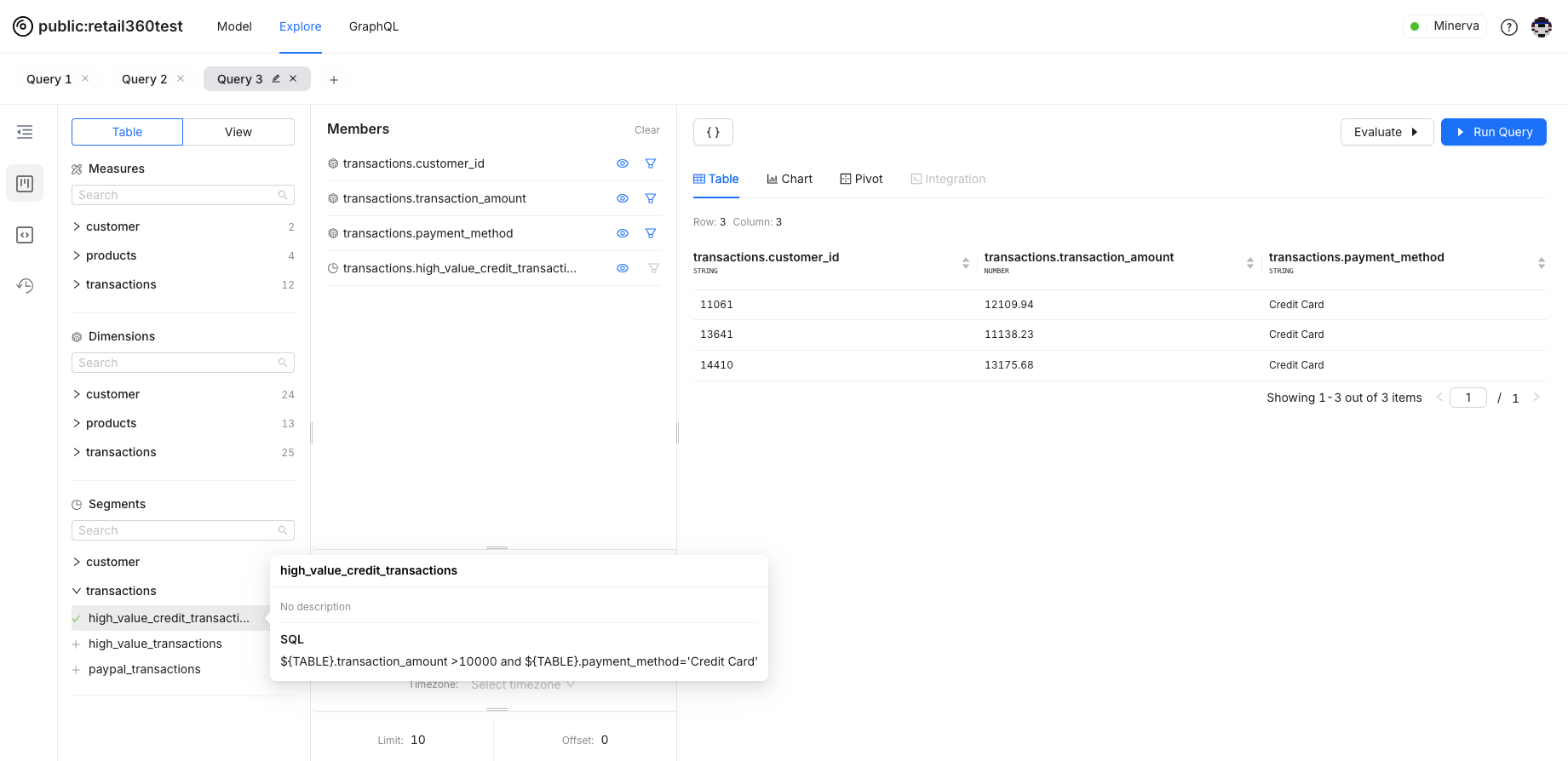Open the user avatar menu

click(x=1542, y=27)
